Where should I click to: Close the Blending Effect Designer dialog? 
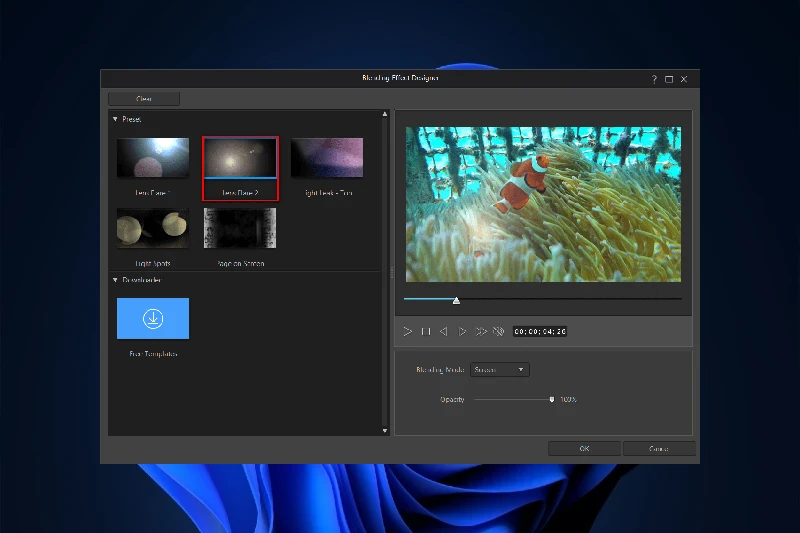point(684,79)
